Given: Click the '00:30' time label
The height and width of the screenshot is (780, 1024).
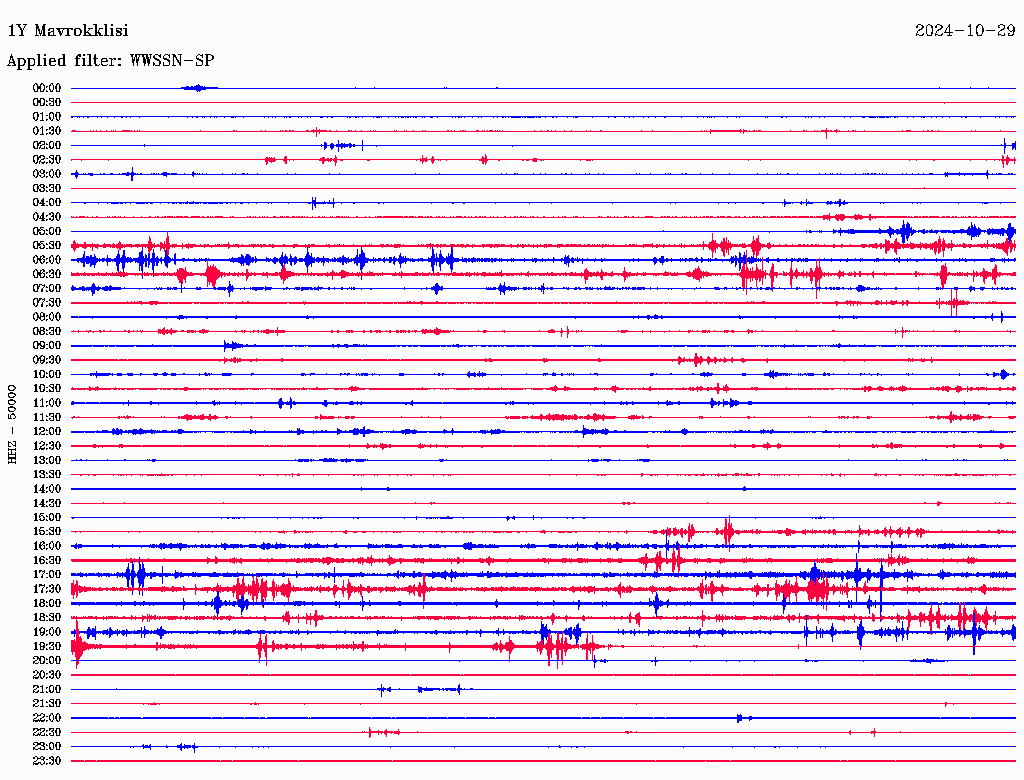Looking at the screenshot, I should point(46,103).
